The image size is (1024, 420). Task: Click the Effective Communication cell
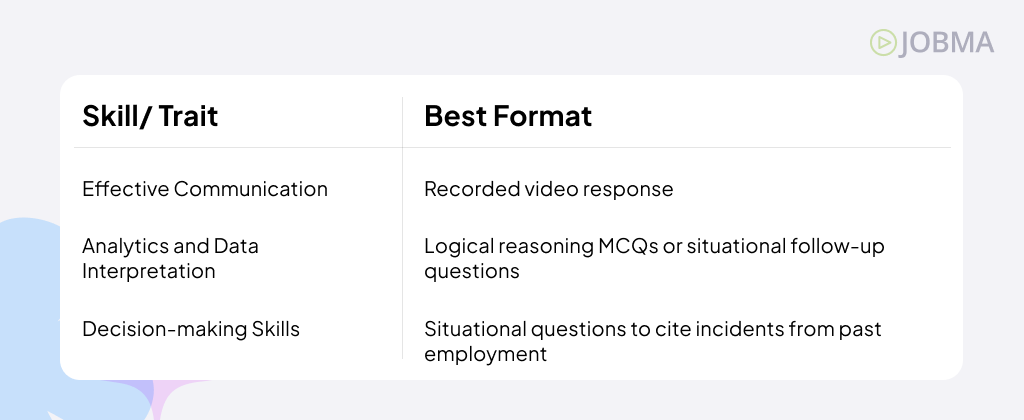click(x=205, y=189)
